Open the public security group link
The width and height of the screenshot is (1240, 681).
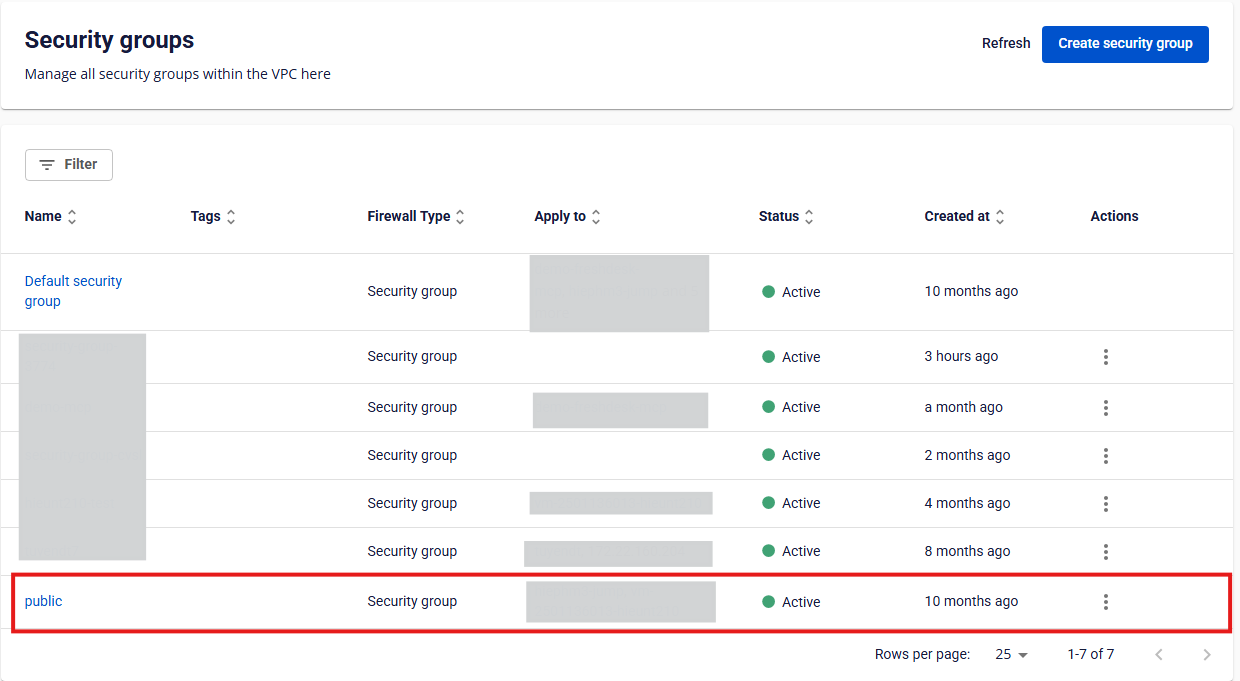point(43,602)
